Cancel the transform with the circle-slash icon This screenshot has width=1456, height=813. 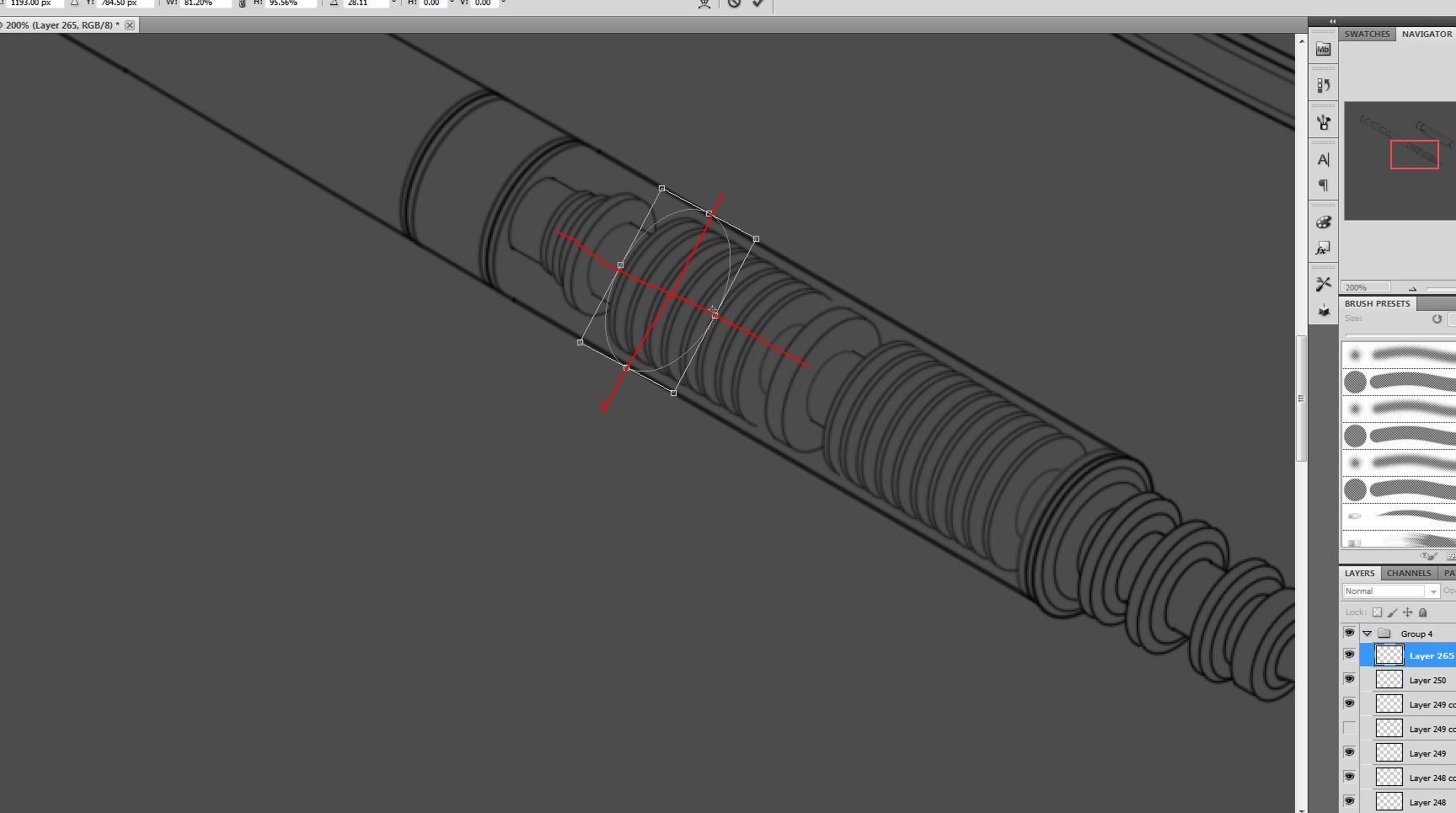coord(734,3)
